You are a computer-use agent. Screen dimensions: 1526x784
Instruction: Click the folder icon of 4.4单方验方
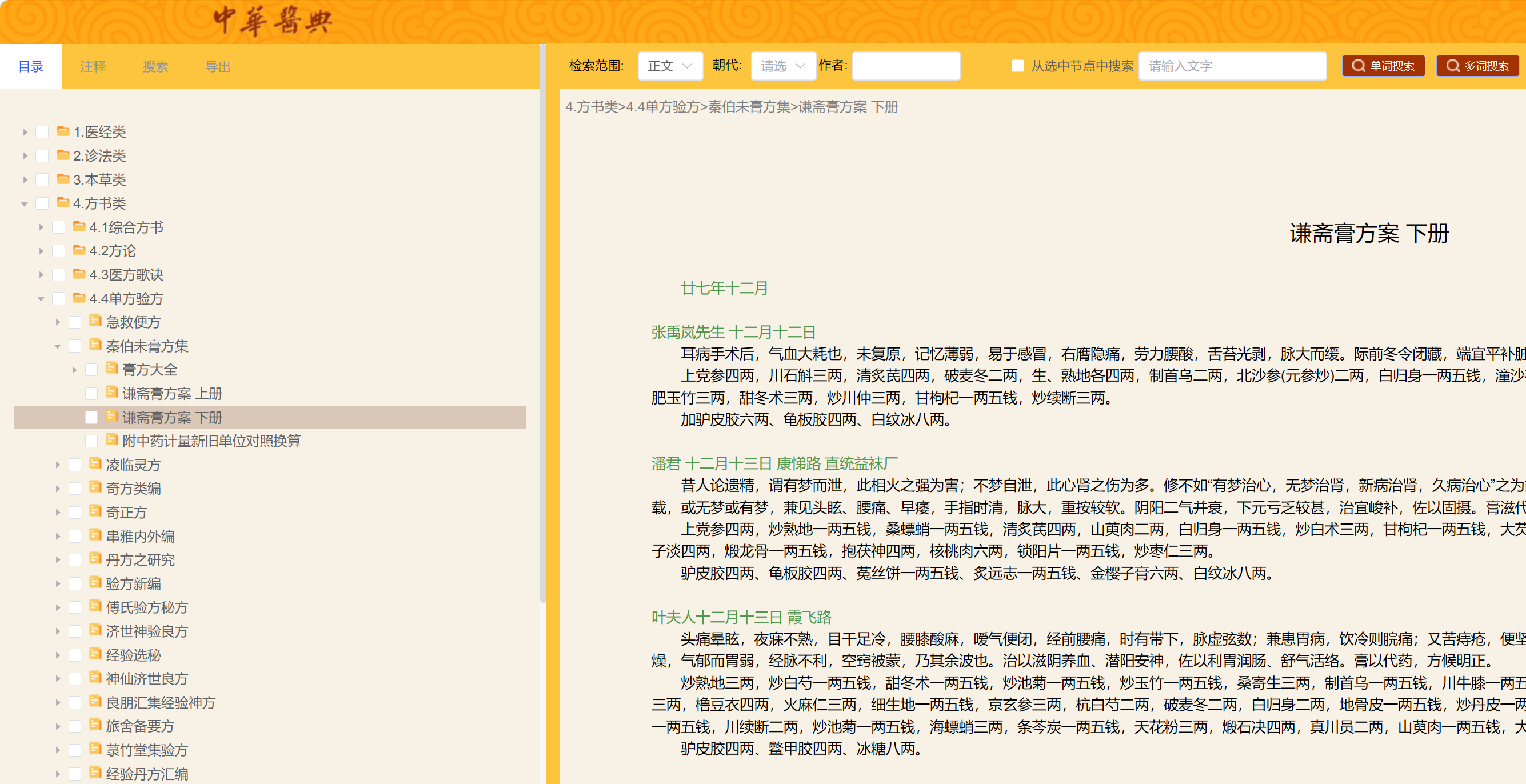[79, 297]
